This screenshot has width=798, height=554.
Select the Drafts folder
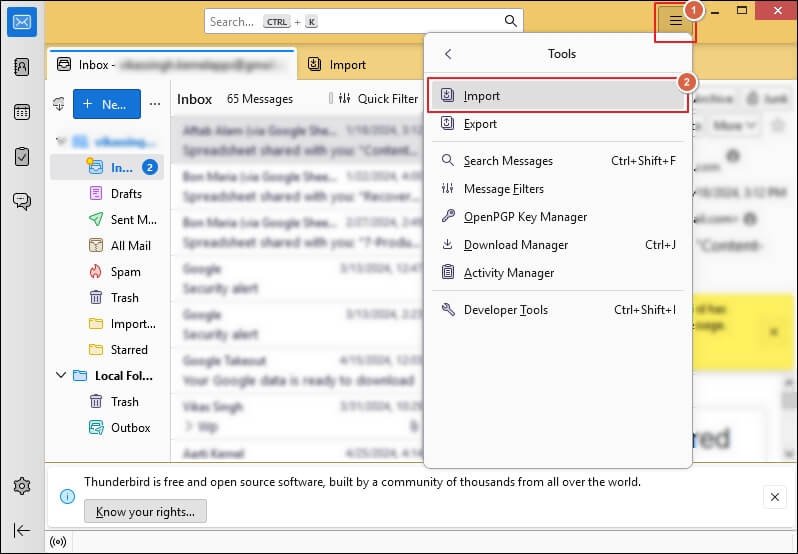[107, 193]
